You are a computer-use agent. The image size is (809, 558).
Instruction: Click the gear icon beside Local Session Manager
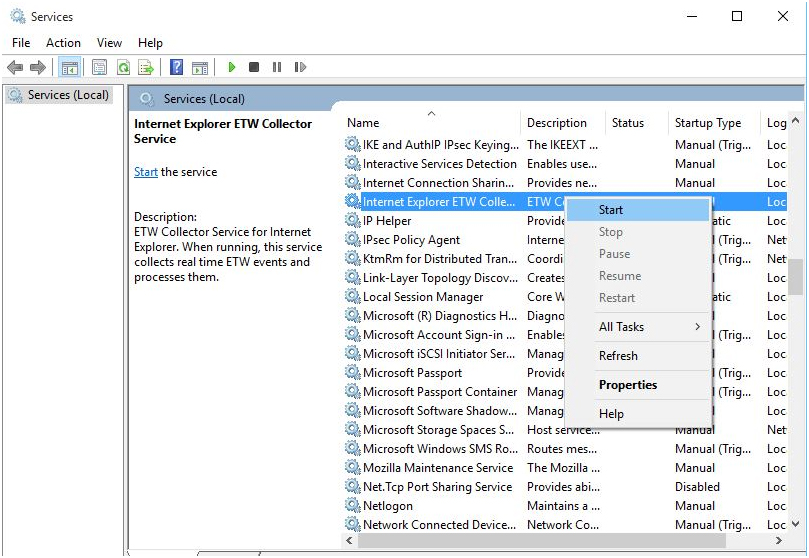(352, 297)
